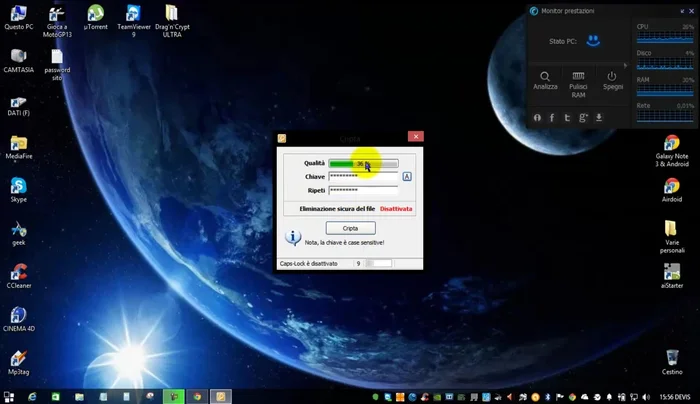Click the Windows Start button

pos(10,396)
